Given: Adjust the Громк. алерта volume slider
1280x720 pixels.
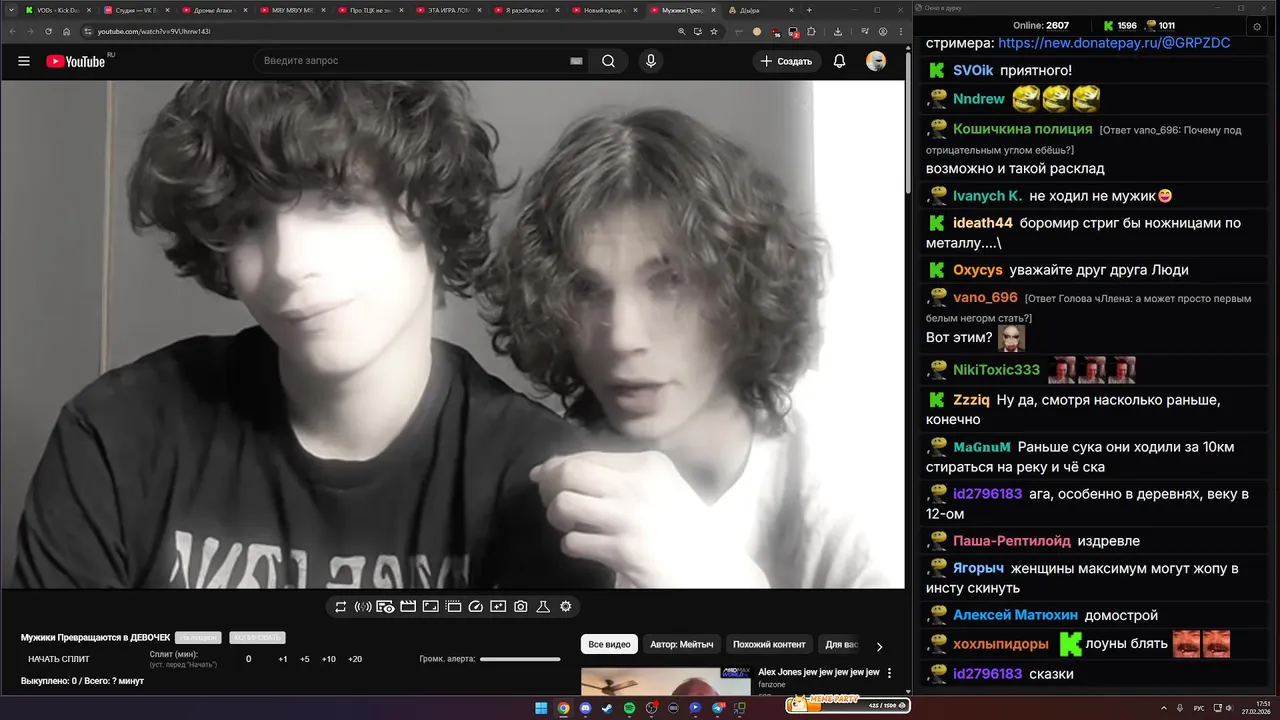Looking at the screenshot, I should (x=520, y=659).
